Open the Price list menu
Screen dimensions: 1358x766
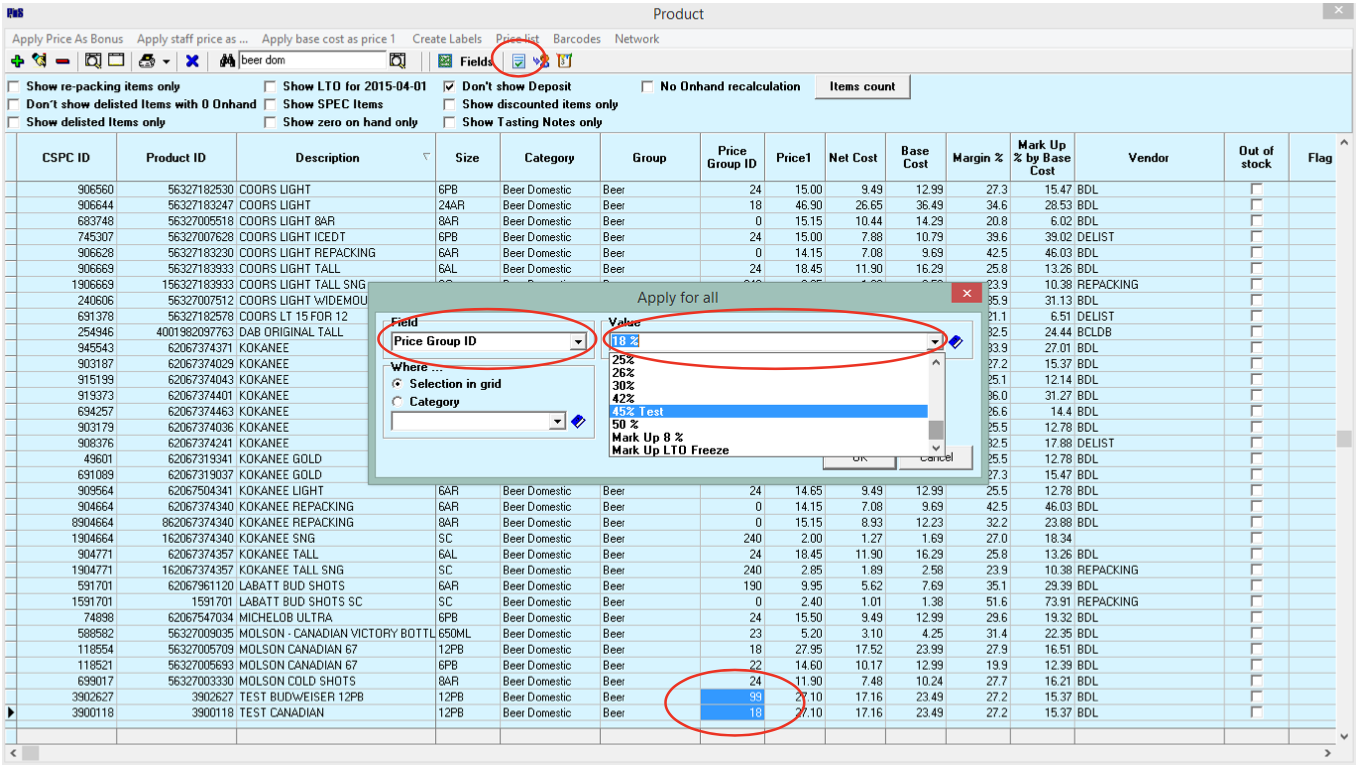[x=518, y=39]
